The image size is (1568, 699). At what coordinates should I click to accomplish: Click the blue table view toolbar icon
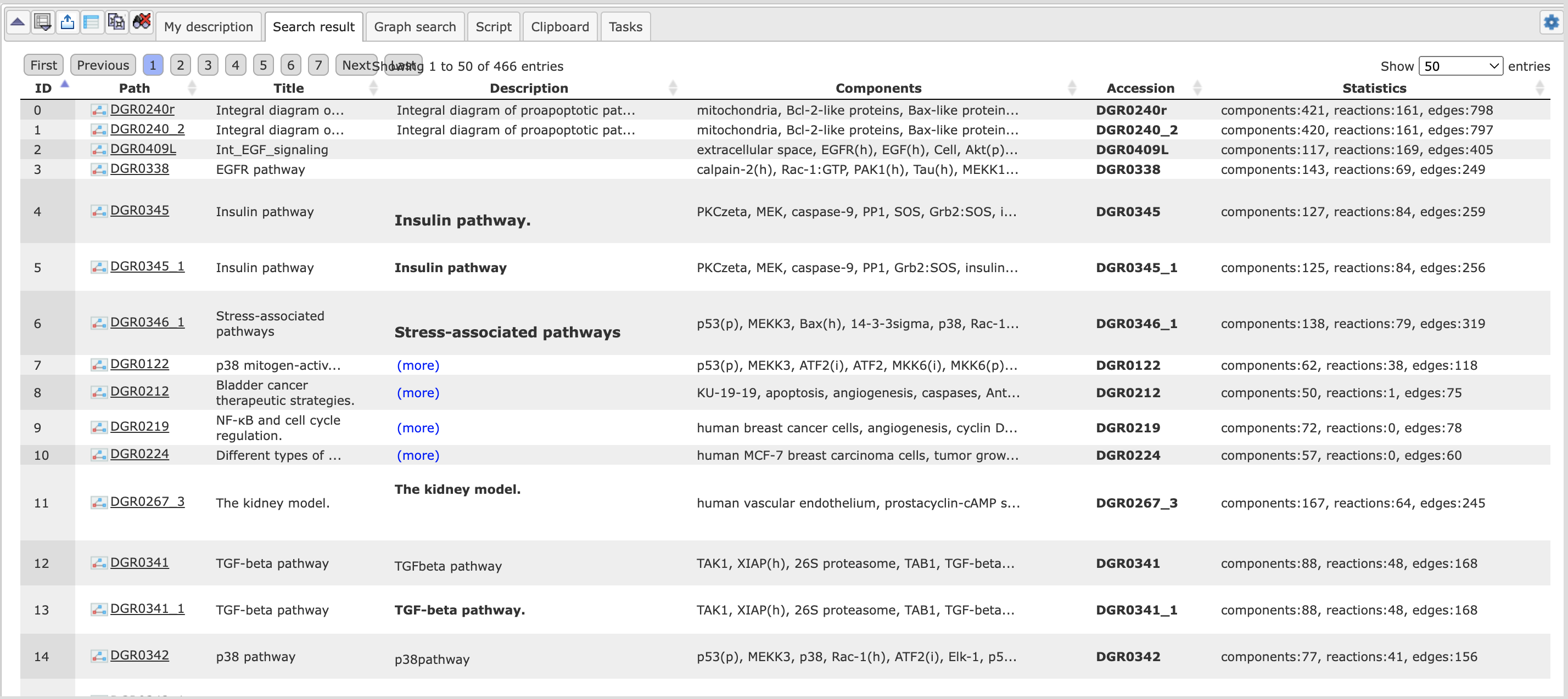91,23
